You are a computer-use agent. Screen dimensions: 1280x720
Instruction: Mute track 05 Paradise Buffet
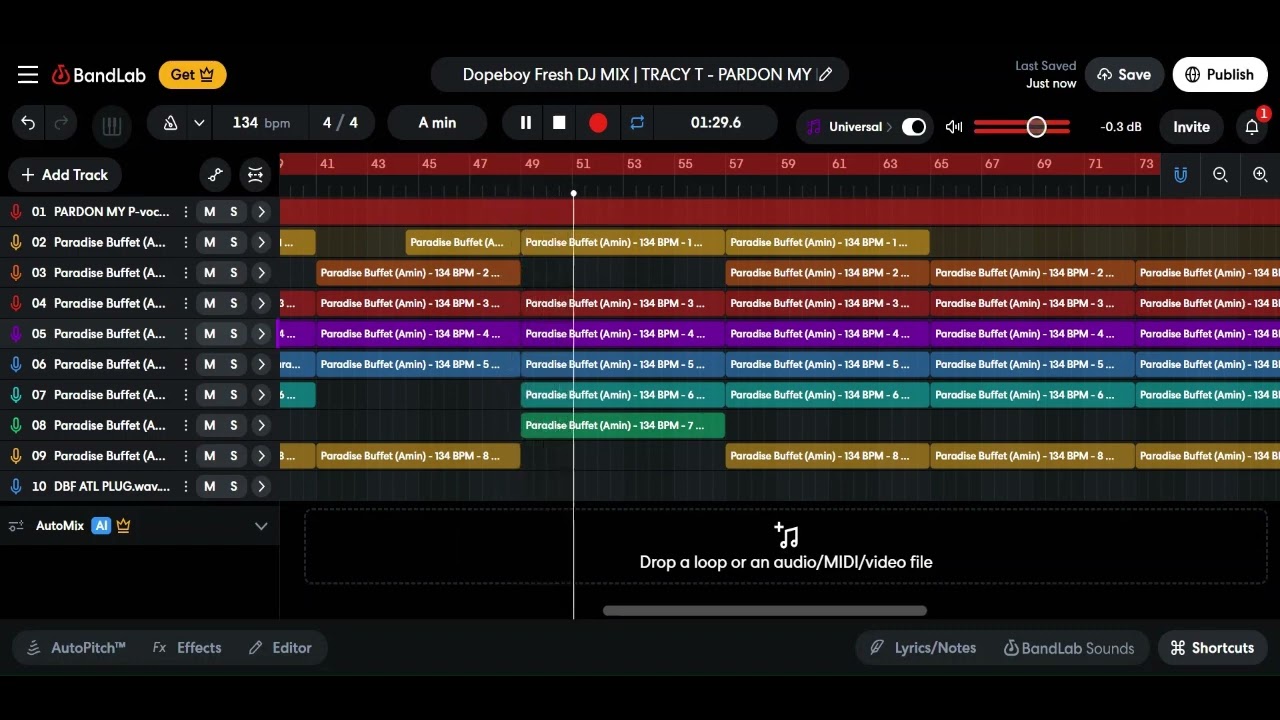tap(209, 334)
